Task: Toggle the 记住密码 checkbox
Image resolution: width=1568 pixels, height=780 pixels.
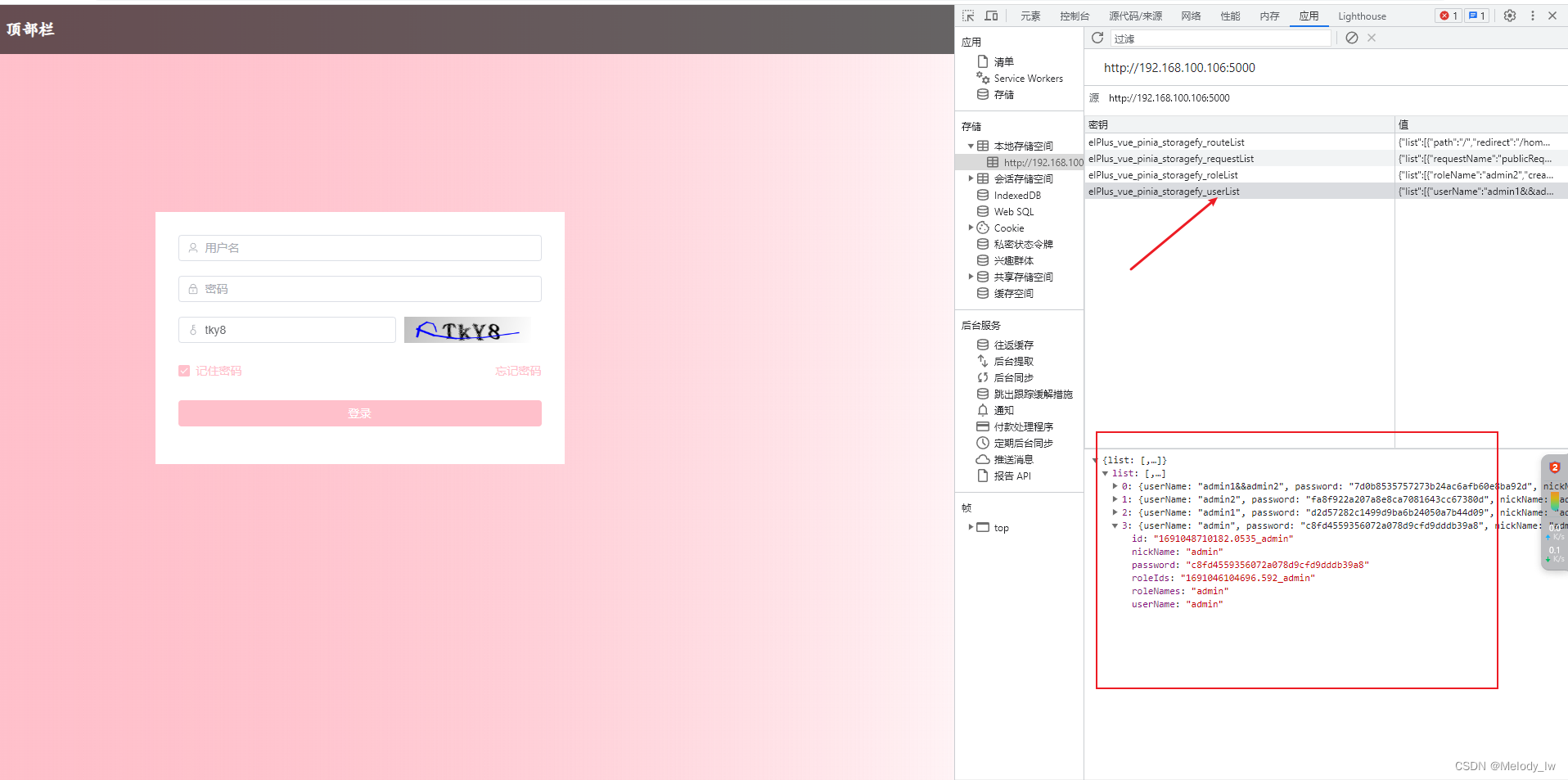Action: (x=184, y=371)
